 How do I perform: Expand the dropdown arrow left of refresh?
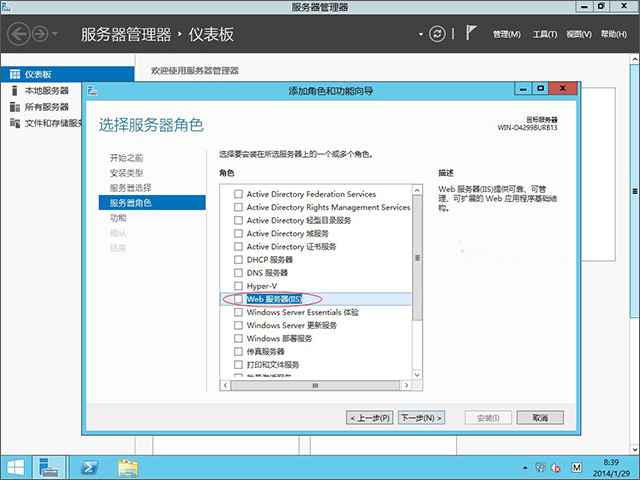click(421, 34)
